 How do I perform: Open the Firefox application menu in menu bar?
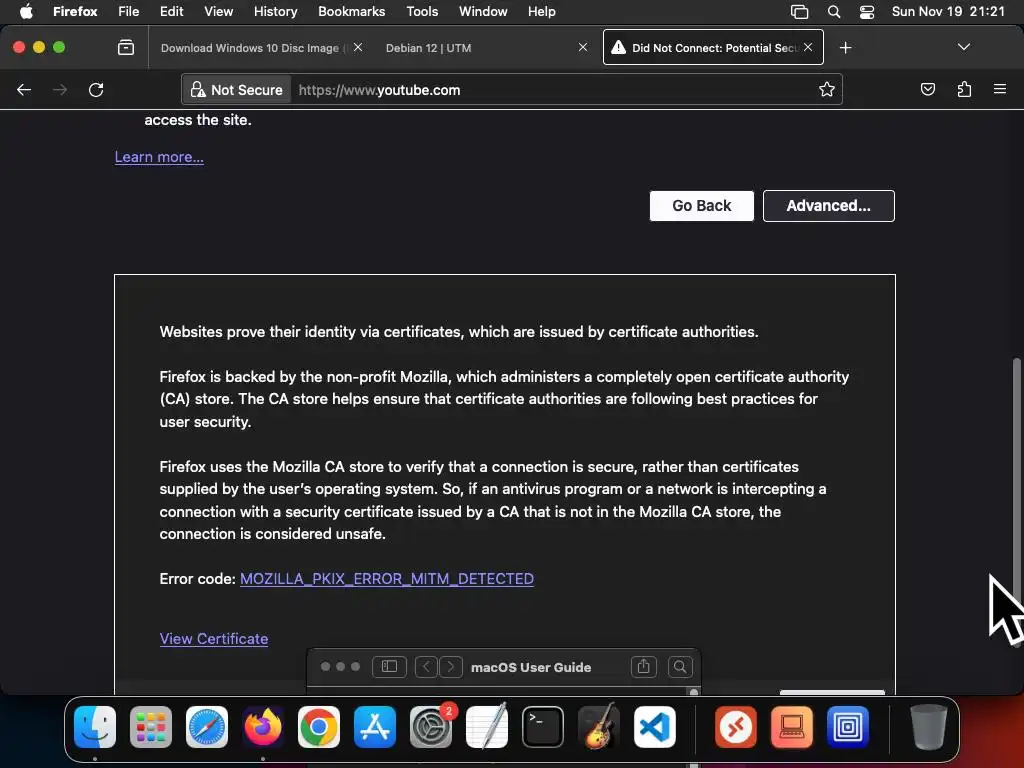pos(75,11)
